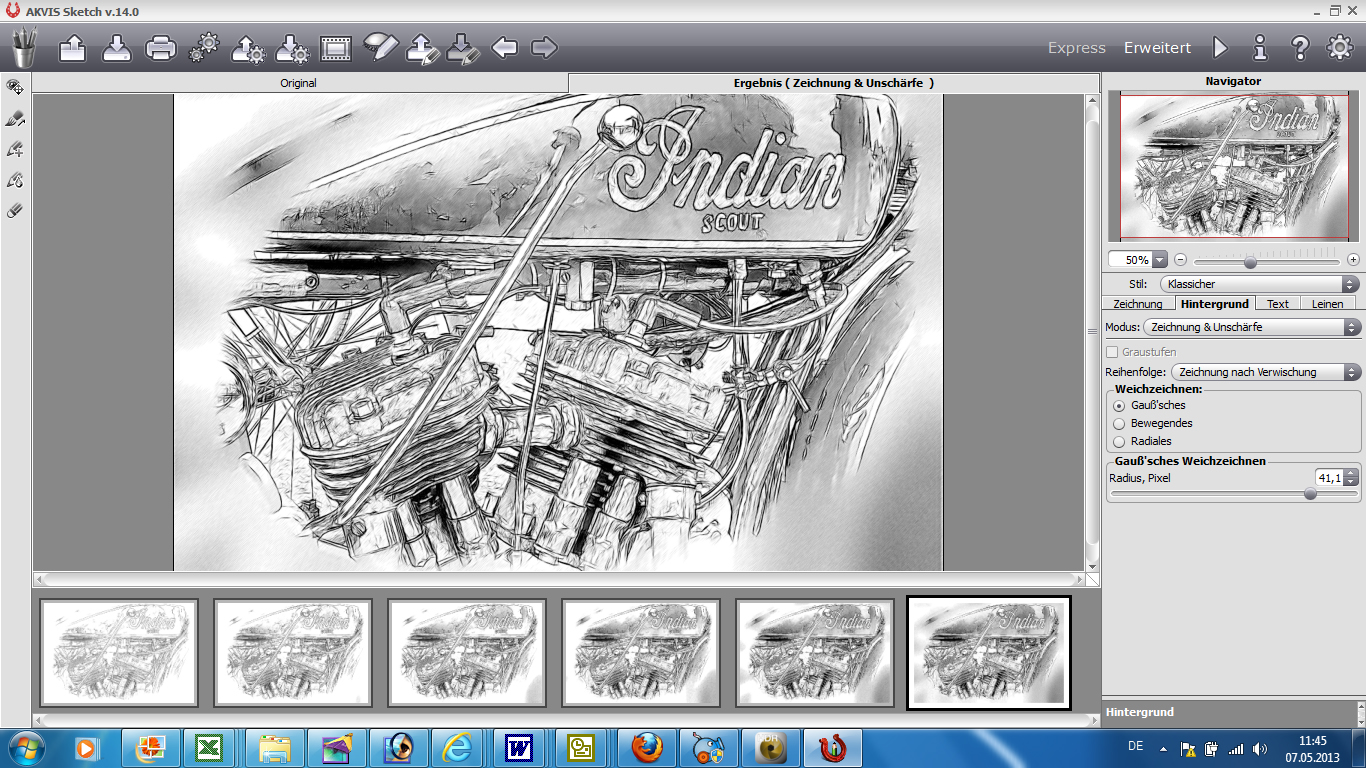The width and height of the screenshot is (1366, 768).
Task: Select the fifth timeline thumbnail
Action: coord(815,653)
